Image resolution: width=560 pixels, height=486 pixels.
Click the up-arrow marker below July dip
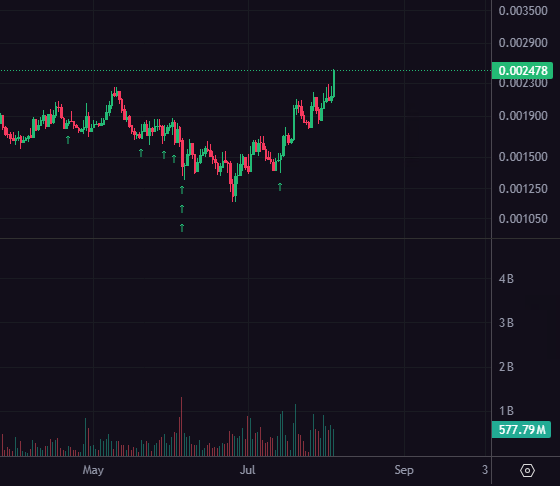280,187
